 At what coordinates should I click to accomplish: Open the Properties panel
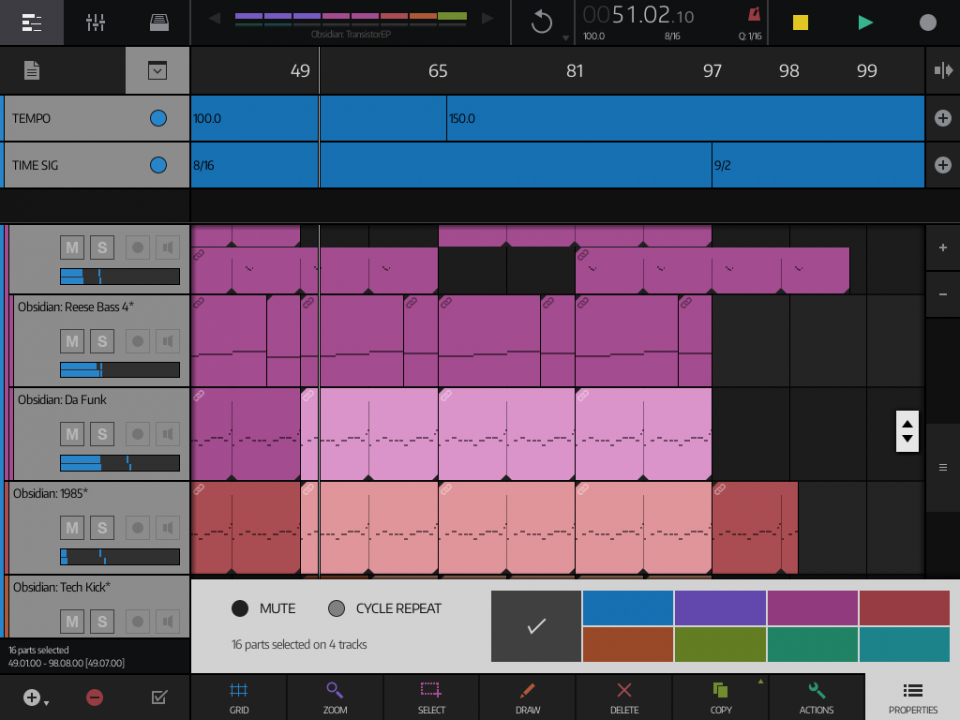(912, 697)
